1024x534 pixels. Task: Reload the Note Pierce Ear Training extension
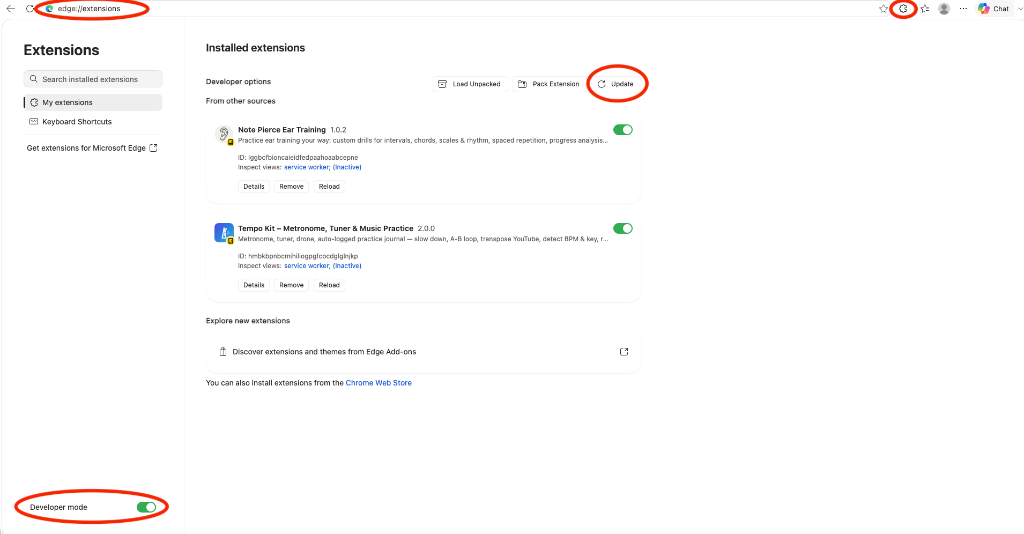click(x=329, y=187)
